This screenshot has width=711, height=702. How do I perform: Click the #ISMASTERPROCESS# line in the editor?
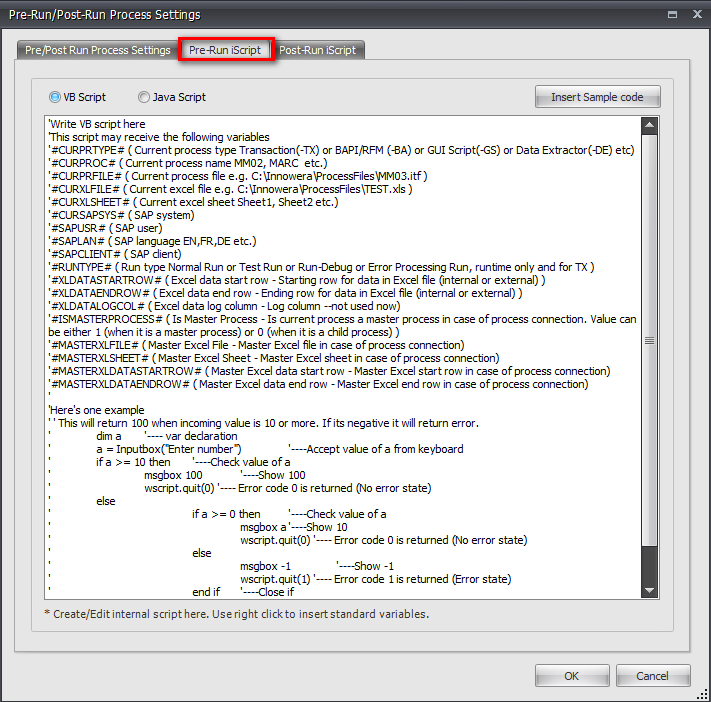click(340, 319)
